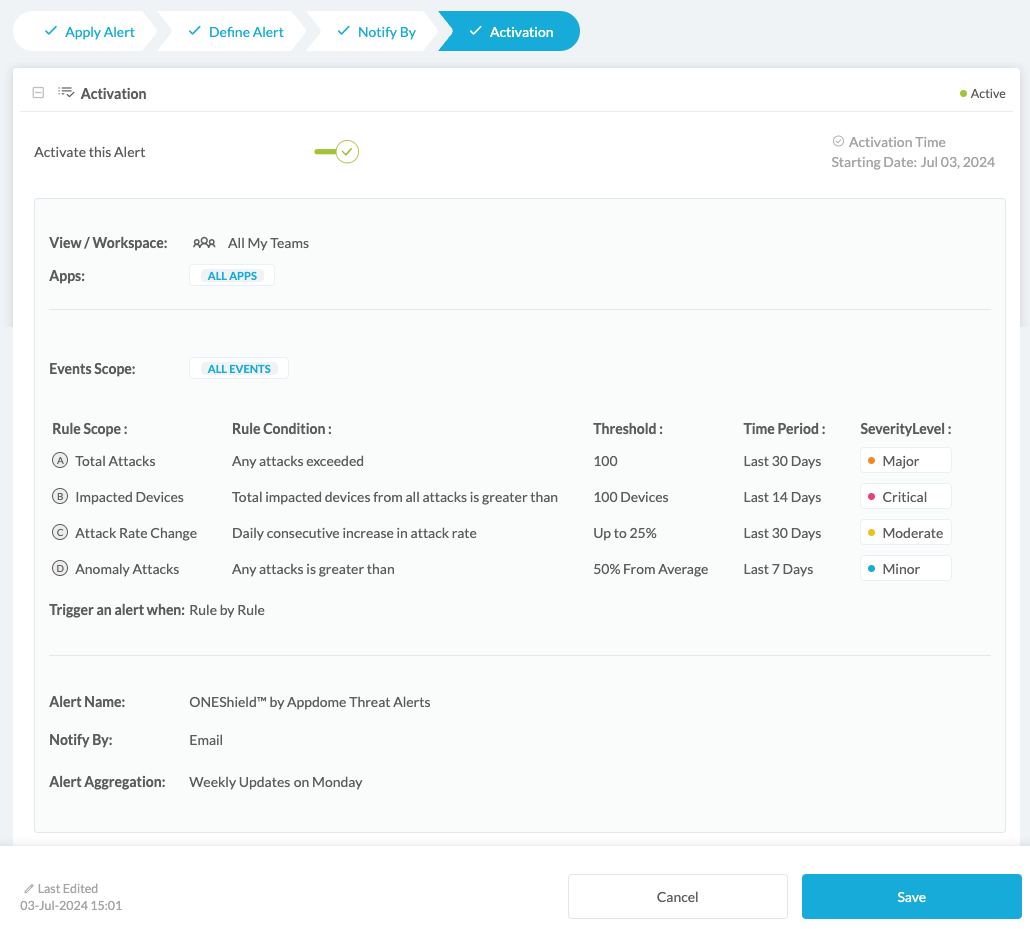Click the circled A rule icon
1030x929 pixels.
[59, 461]
